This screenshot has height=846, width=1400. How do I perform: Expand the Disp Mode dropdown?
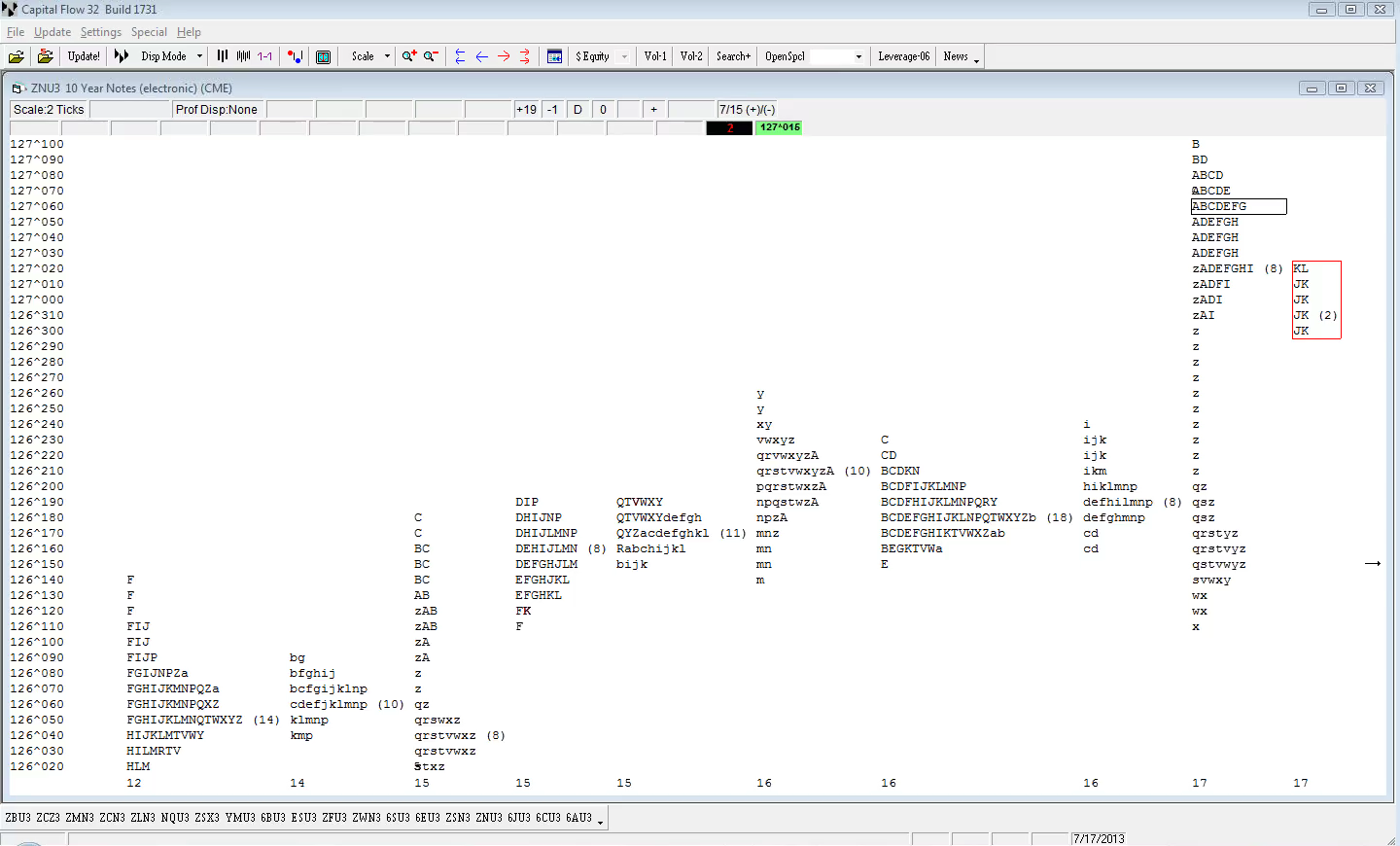(x=199, y=56)
